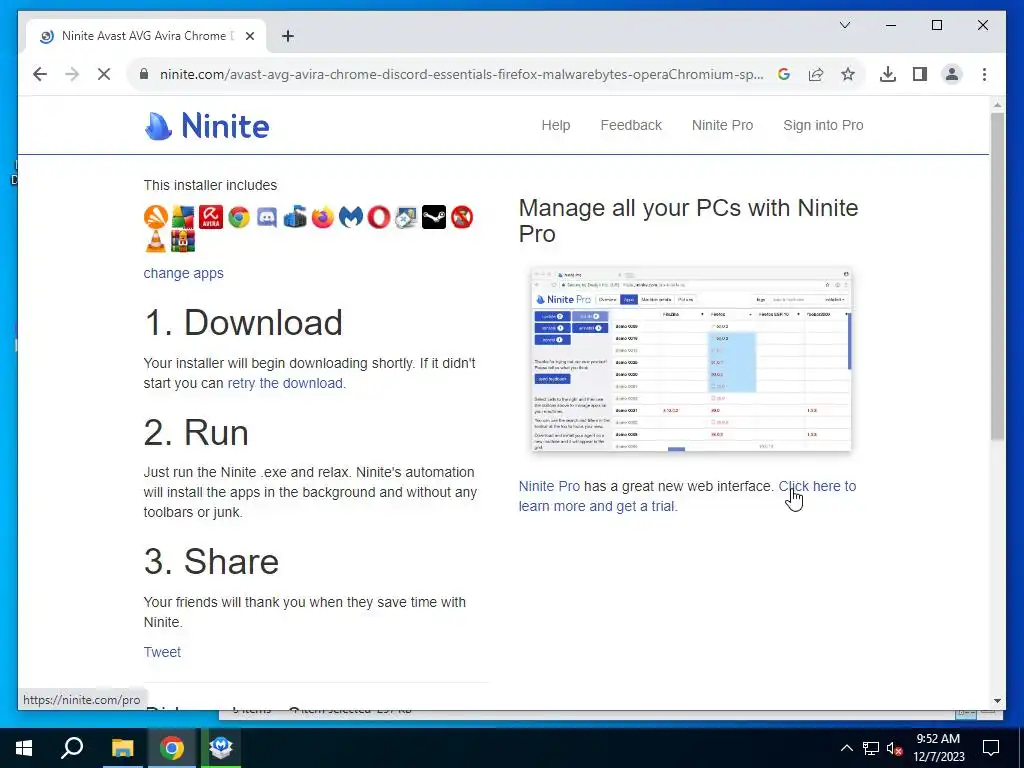Click the "3. Share" heading

(x=211, y=562)
